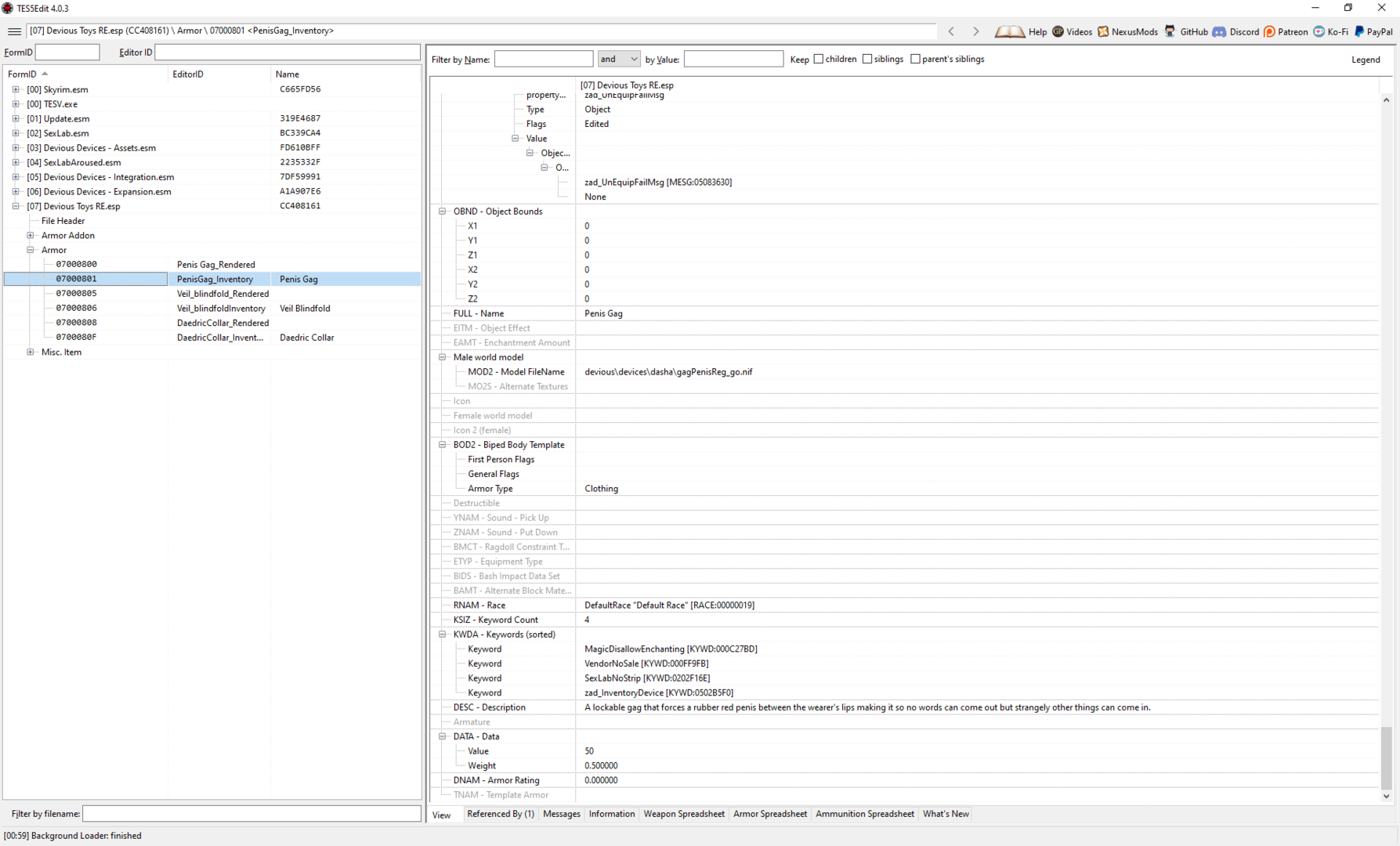Open the GitHub page
The height and width of the screenshot is (846, 1400).
tap(1185, 31)
